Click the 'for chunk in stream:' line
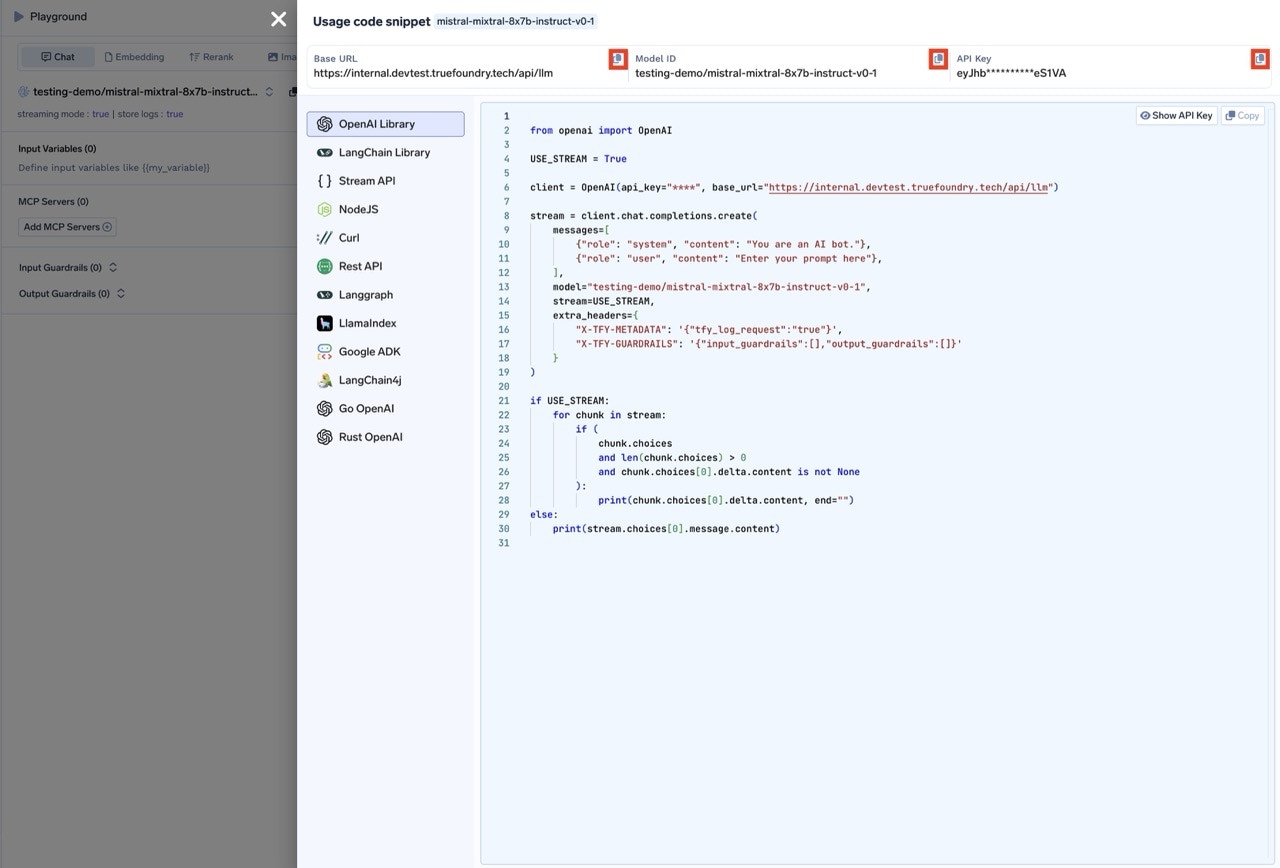The image size is (1280, 868). click(609, 415)
